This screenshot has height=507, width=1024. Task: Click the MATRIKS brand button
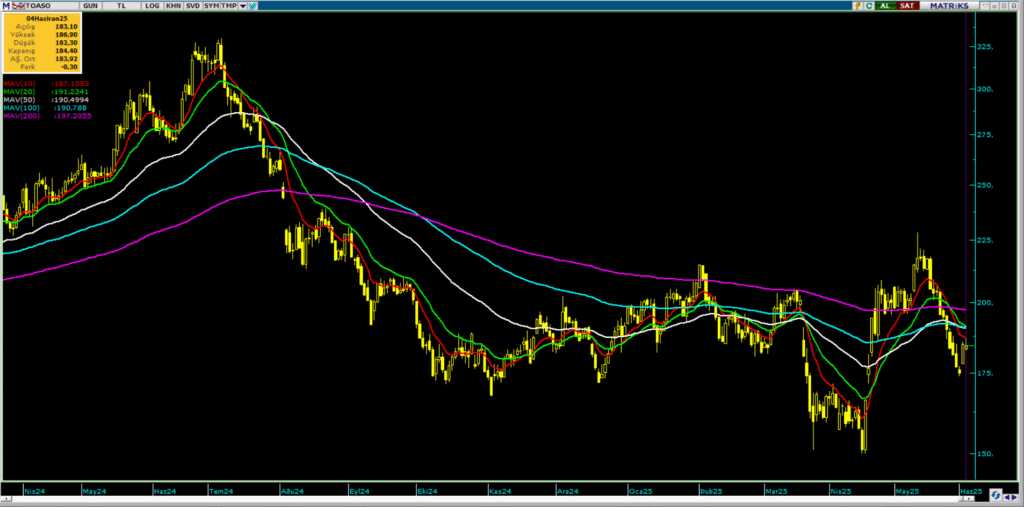point(949,6)
